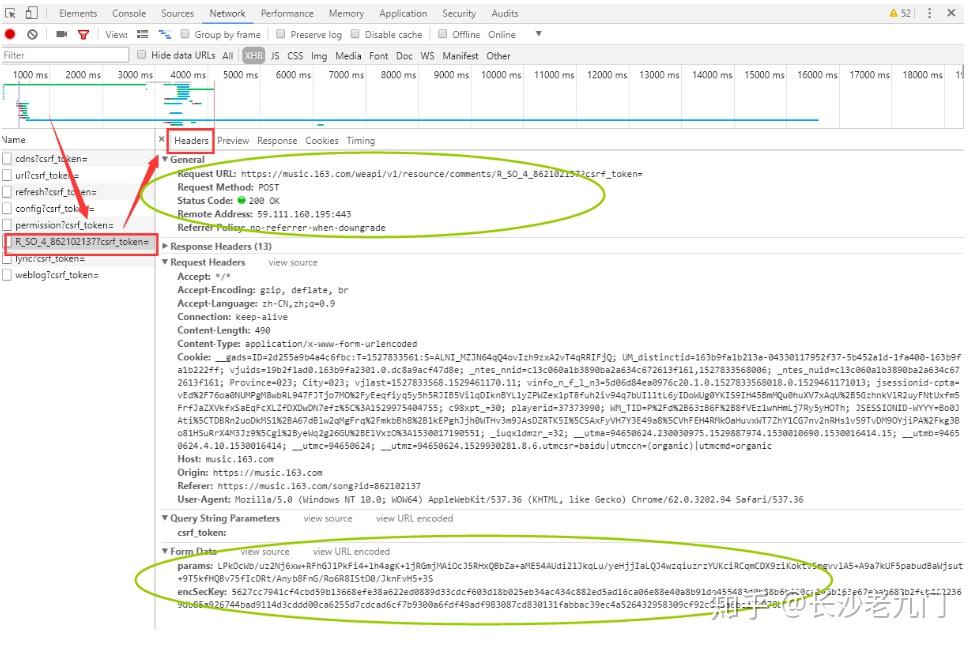This screenshot has height=645, width=972.
Task: Collapse the Form Data section
Action: click(166, 551)
